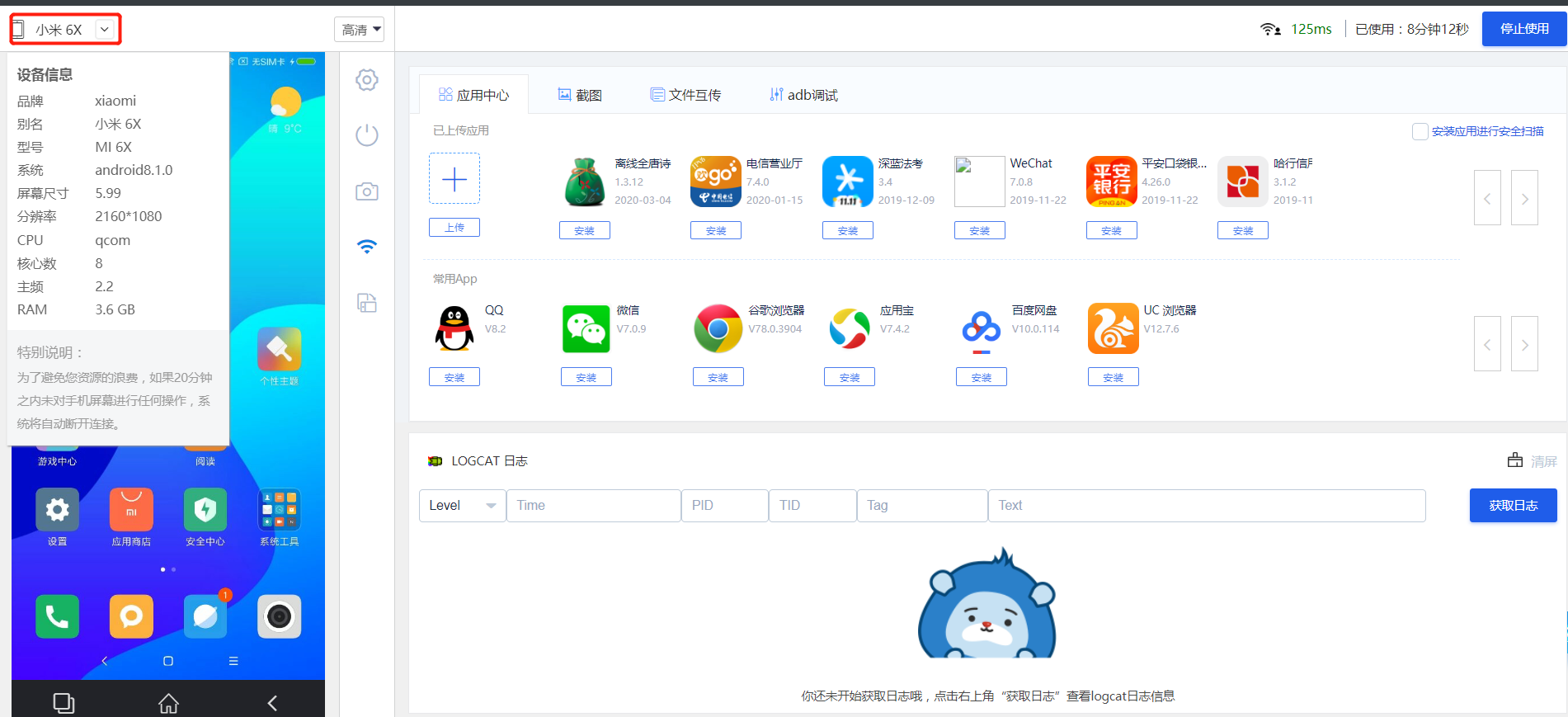Select the 电信营业厅 app icon

pos(716,182)
